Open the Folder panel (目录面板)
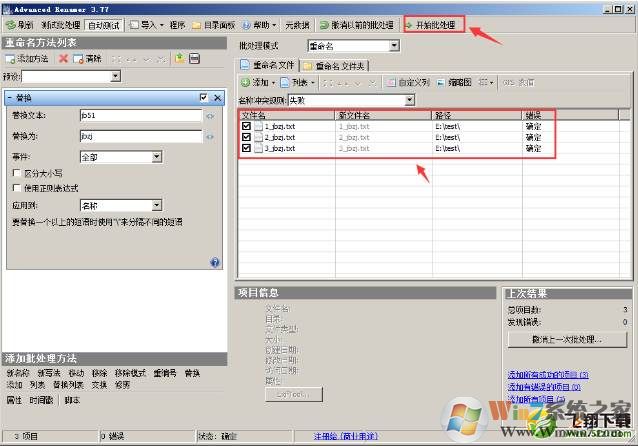638x446 pixels. (x=214, y=25)
